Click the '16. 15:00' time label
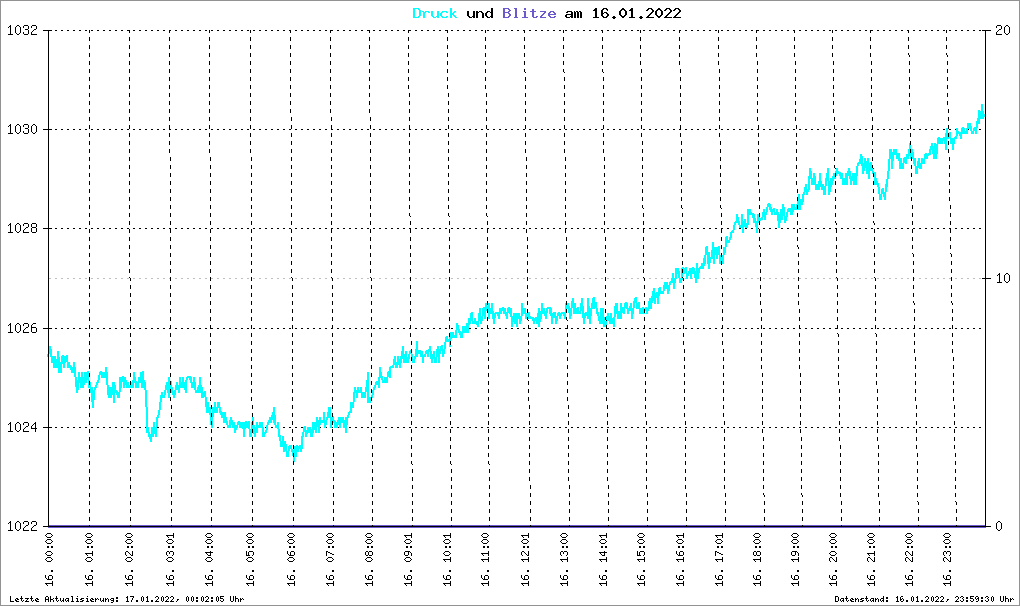Viewport: 1020px width, 606px height. tap(642, 559)
